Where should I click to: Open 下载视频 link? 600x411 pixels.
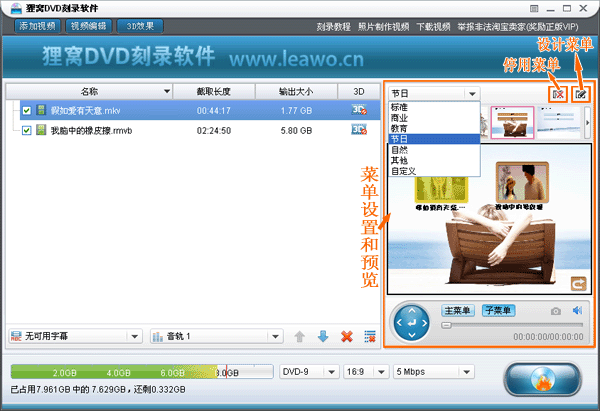tap(433, 27)
